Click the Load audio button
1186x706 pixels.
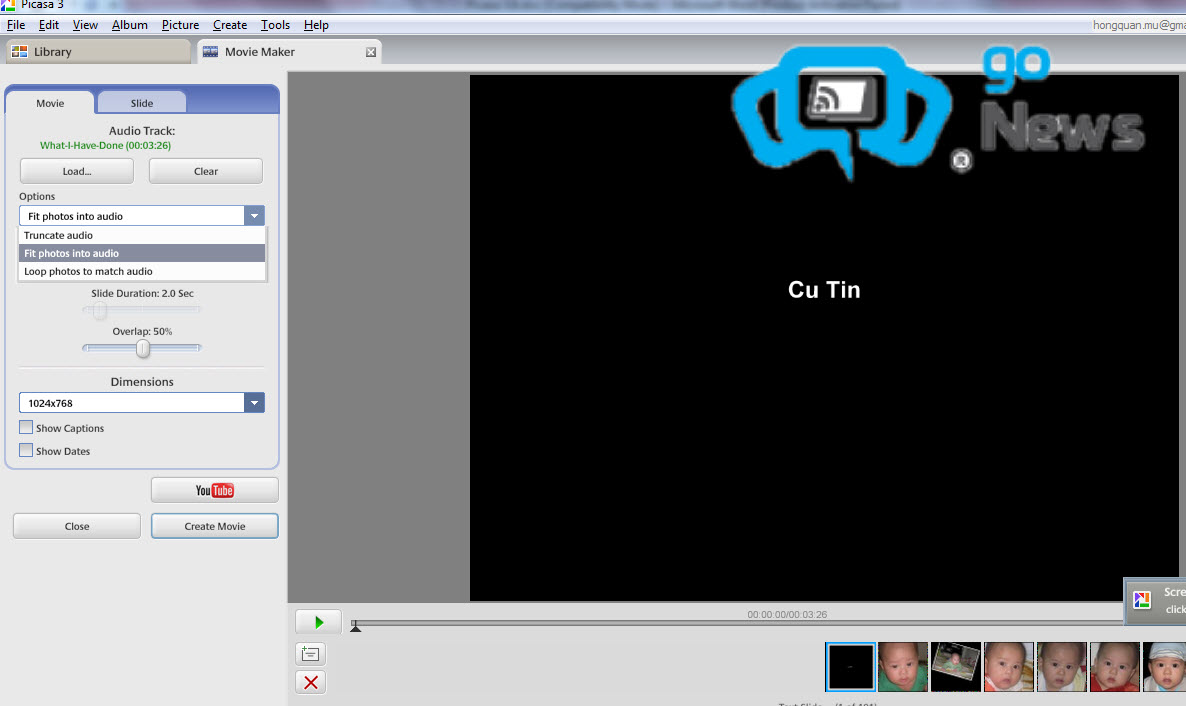76,171
